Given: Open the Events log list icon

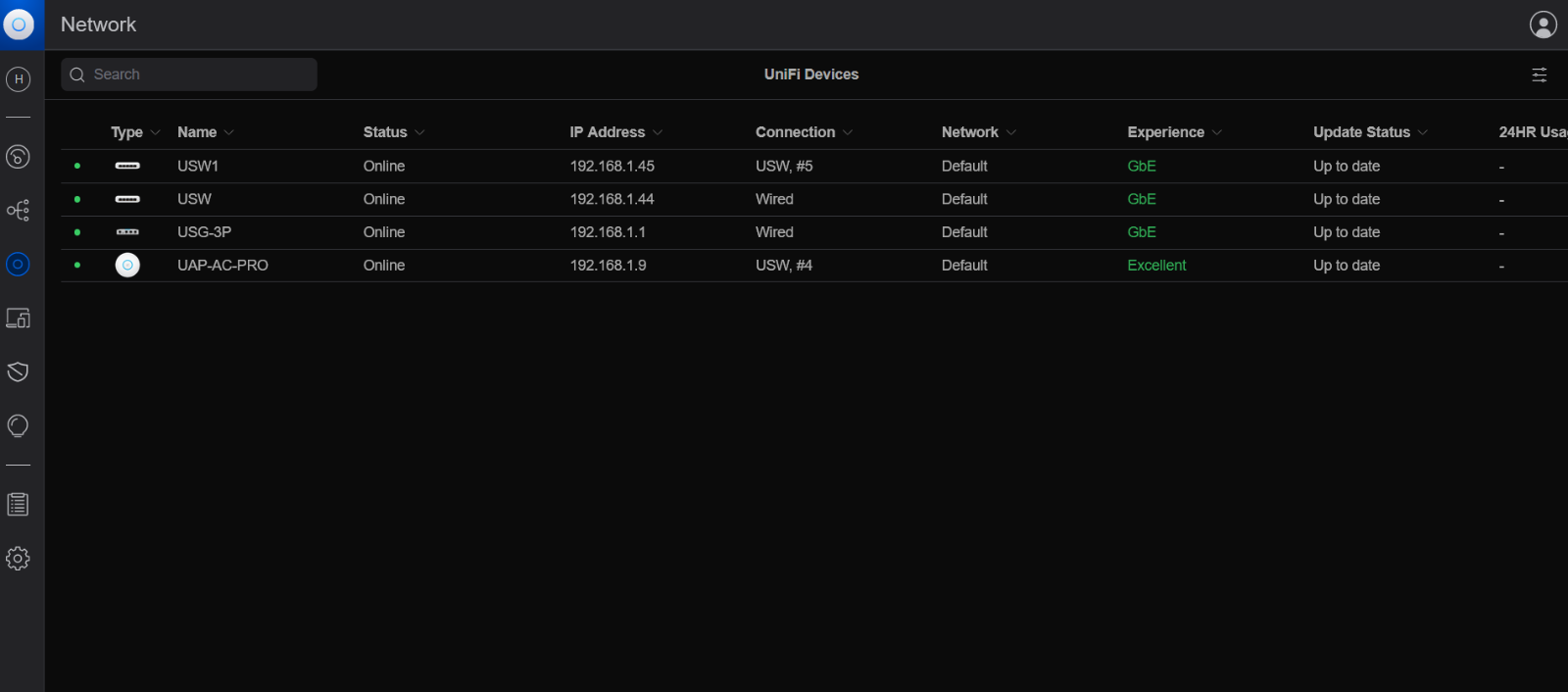Looking at the screenshot, I should point(19,505).
